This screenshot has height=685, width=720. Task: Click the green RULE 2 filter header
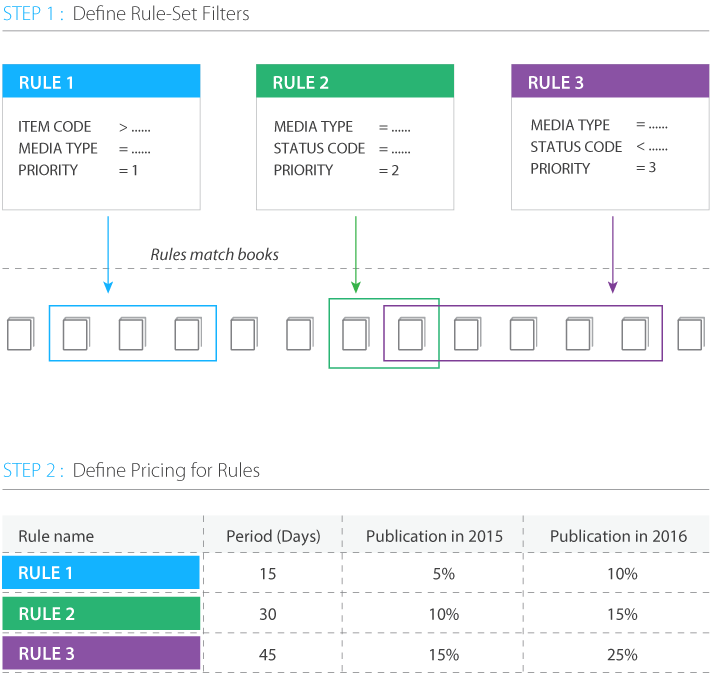tap(355, 81)
